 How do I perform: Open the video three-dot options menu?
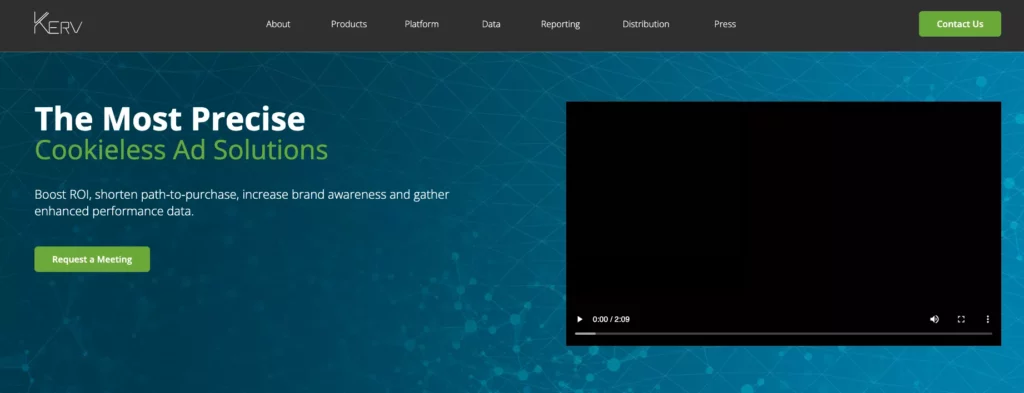[x=987, y=319]
